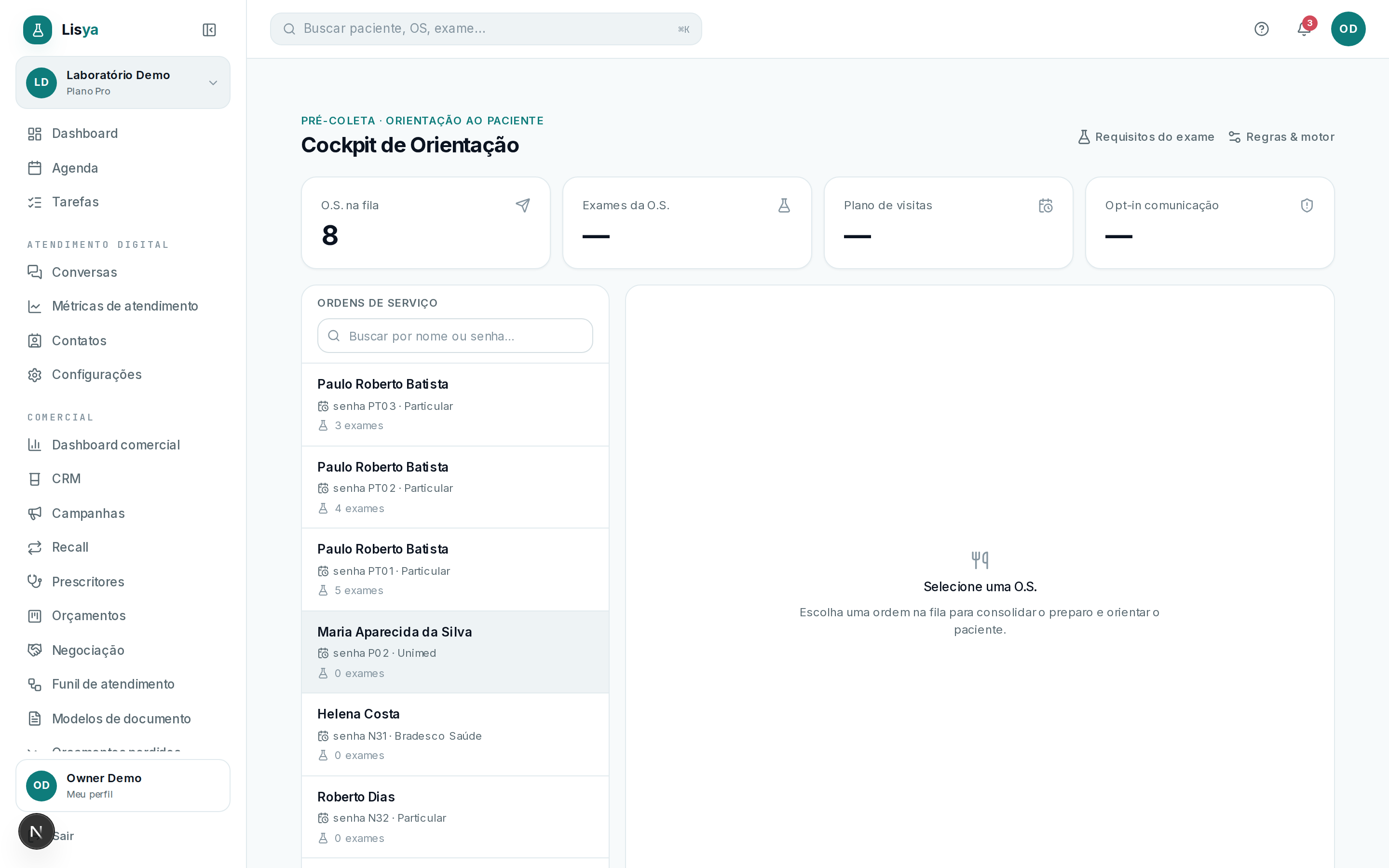
Task: Select Paulo Roberto Batista senha PT03 order
Action: coord(455,404)
